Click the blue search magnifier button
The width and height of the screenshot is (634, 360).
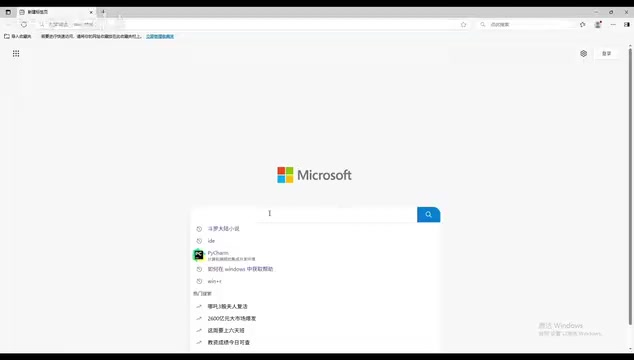[428, 214]
